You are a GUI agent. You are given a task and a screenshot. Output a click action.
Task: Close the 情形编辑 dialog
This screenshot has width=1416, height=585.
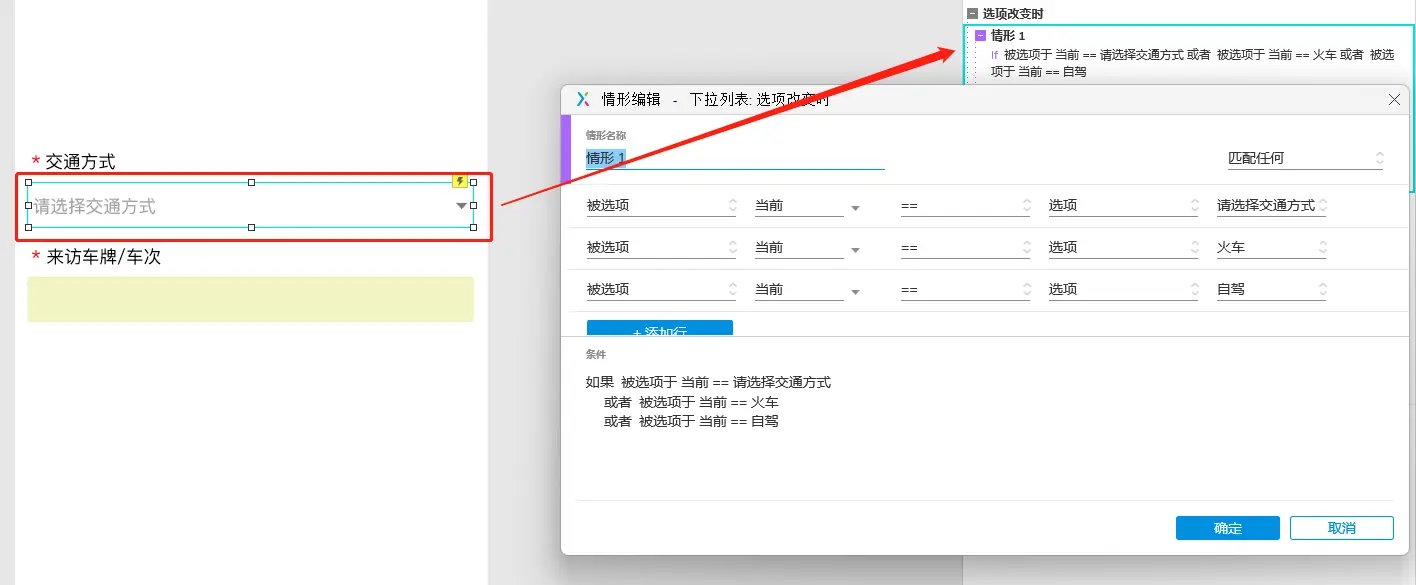click(1394, 99)
